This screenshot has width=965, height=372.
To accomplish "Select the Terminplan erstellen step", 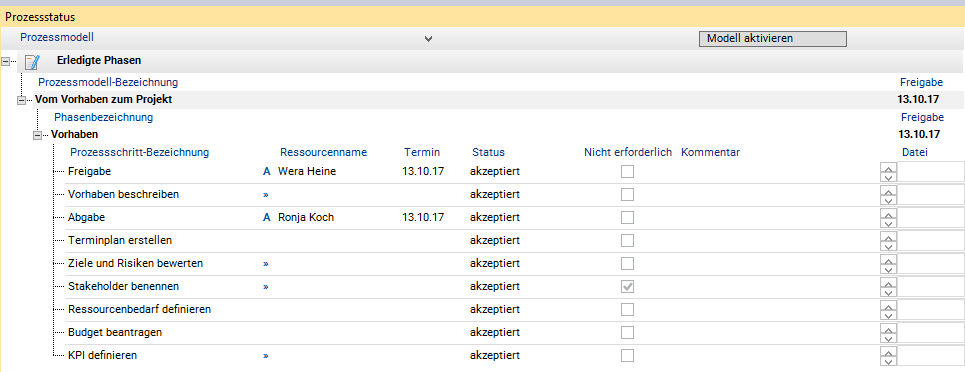I will point(120,240).
